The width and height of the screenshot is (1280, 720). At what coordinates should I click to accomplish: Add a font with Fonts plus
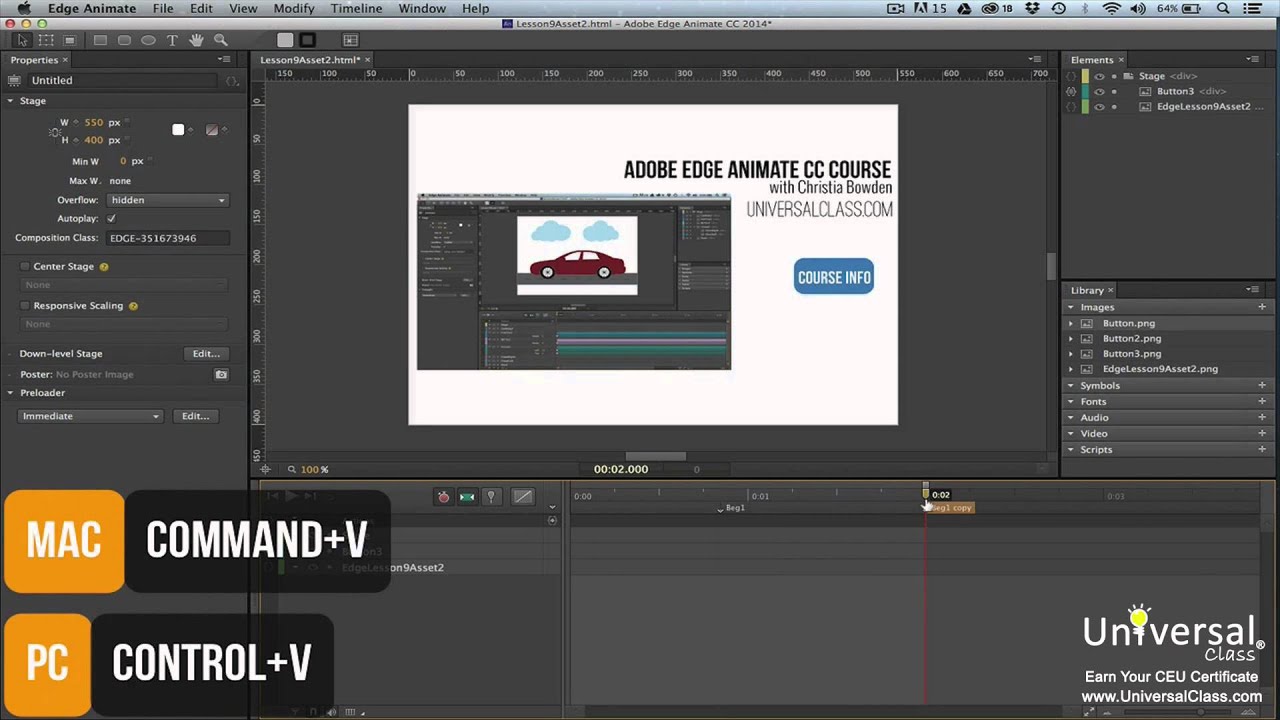tap(1262, 401)
